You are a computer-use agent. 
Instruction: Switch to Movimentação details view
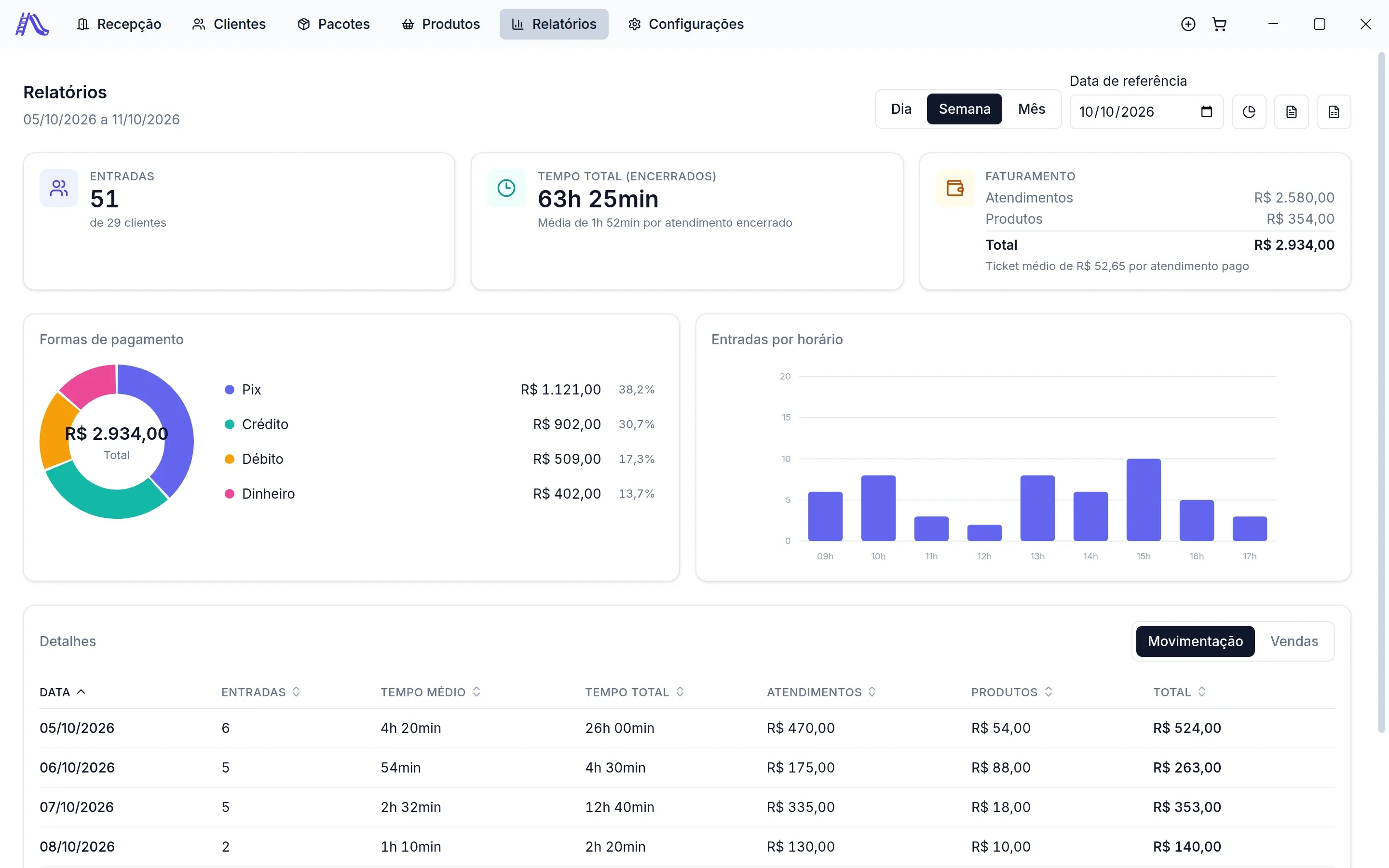(x=1195, y=641)
